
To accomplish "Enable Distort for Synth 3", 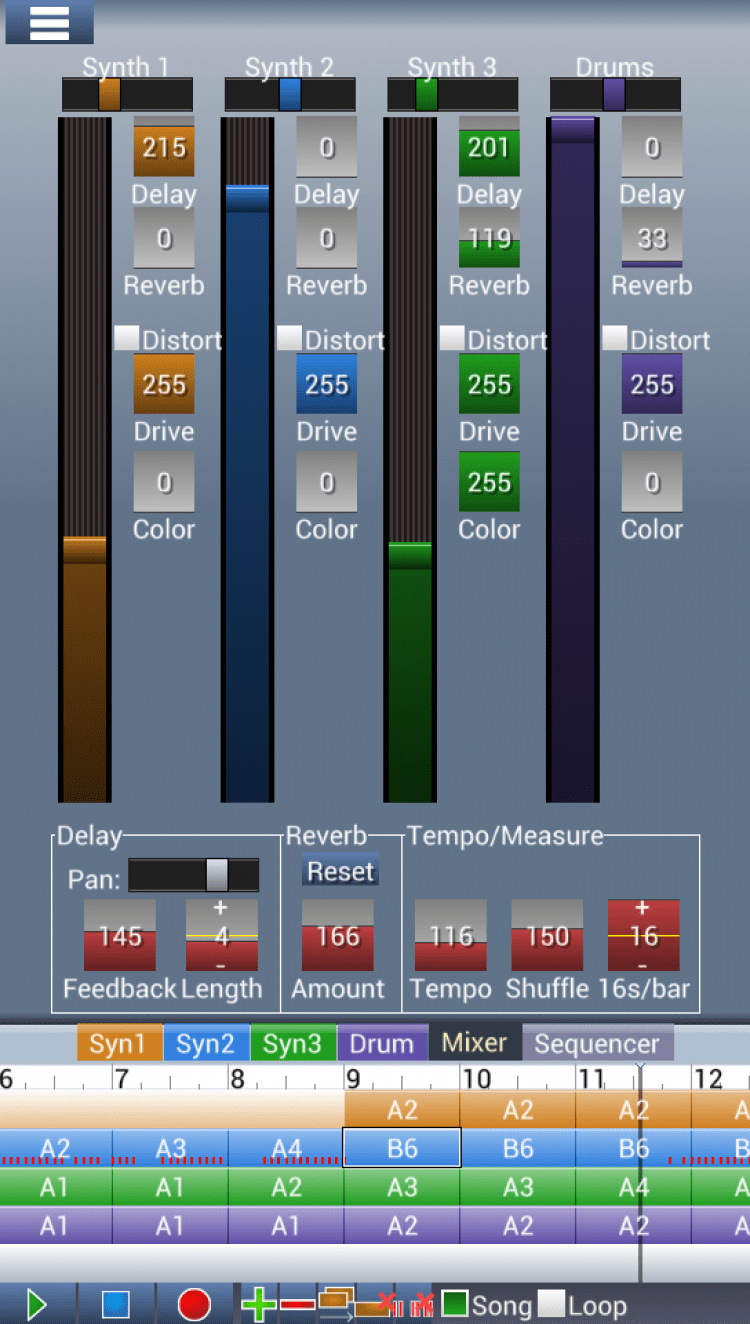I will [452, 338].
